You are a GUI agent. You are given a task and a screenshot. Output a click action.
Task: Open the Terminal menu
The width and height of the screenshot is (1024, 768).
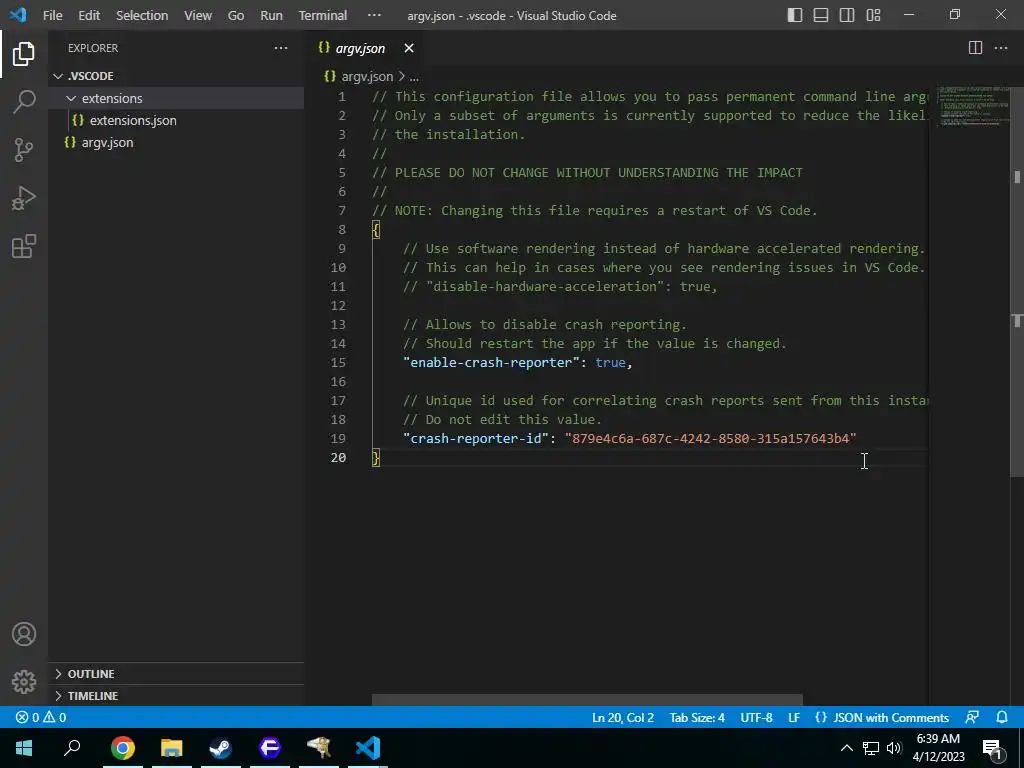coord(323,15)
